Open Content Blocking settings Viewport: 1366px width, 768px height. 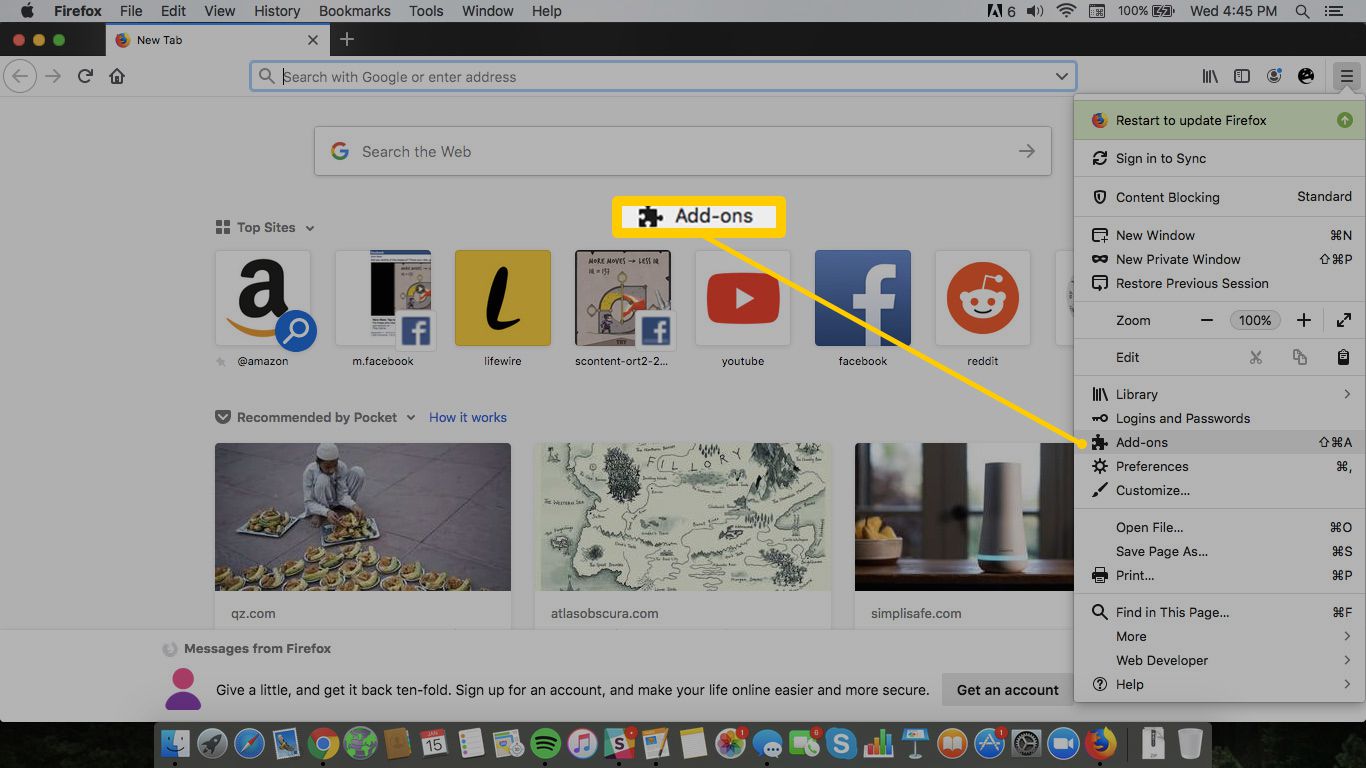click(1219, 197)
